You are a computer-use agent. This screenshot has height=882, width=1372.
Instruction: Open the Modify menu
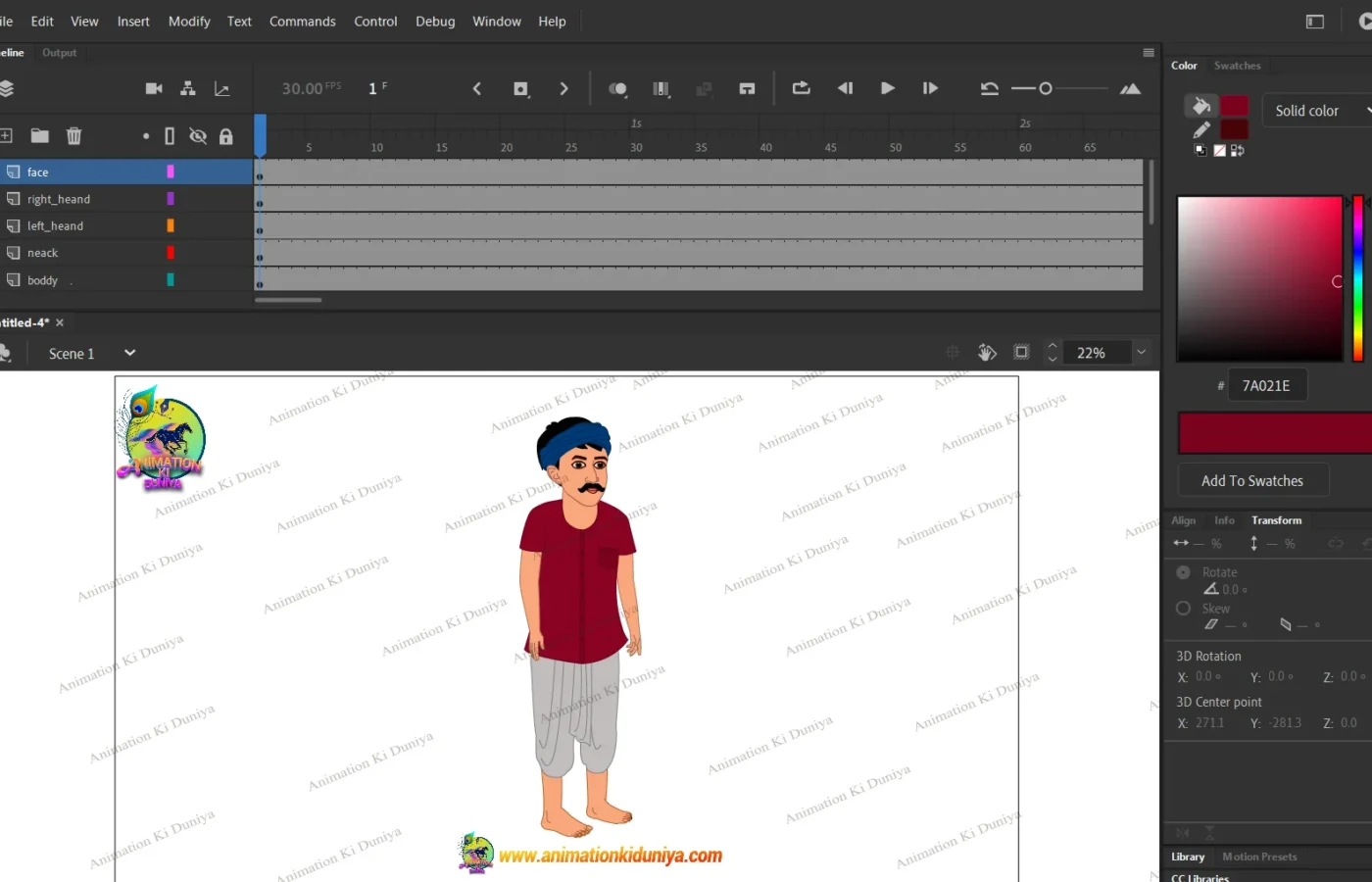click(x=189, y=21)
